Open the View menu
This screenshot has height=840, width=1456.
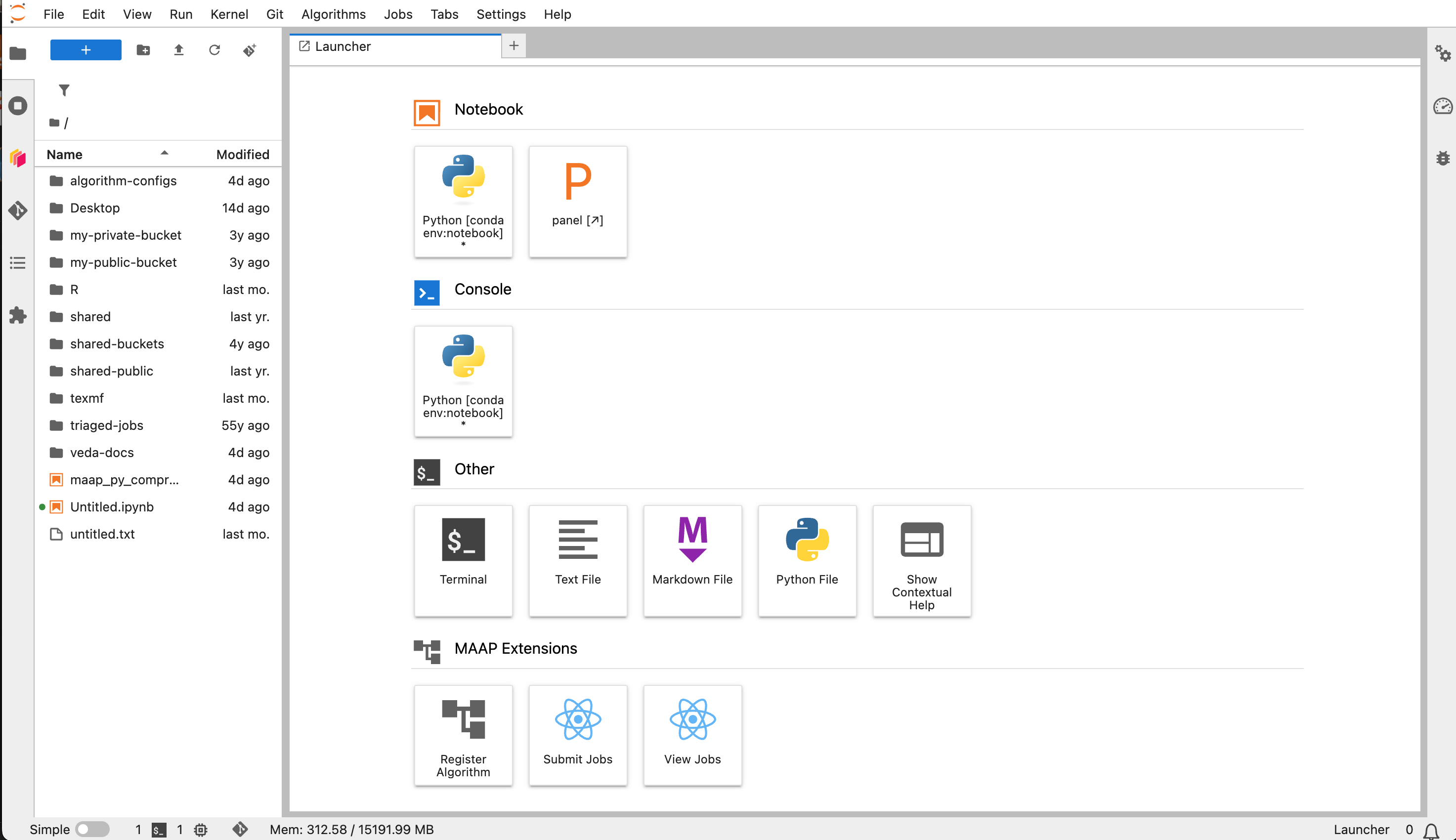coord(137,14)
